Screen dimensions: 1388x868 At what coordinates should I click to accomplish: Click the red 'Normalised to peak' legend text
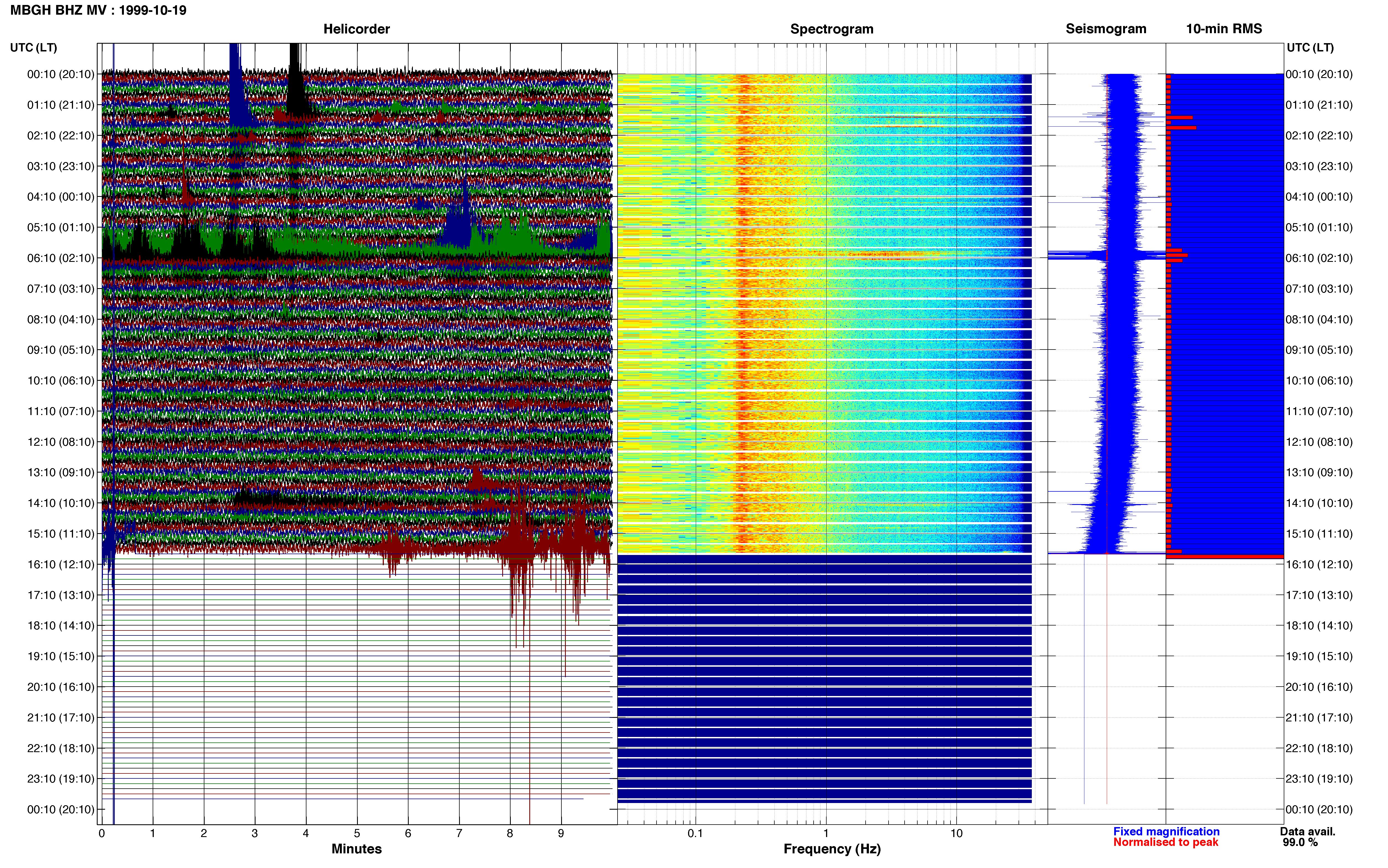coord(1166,843)
